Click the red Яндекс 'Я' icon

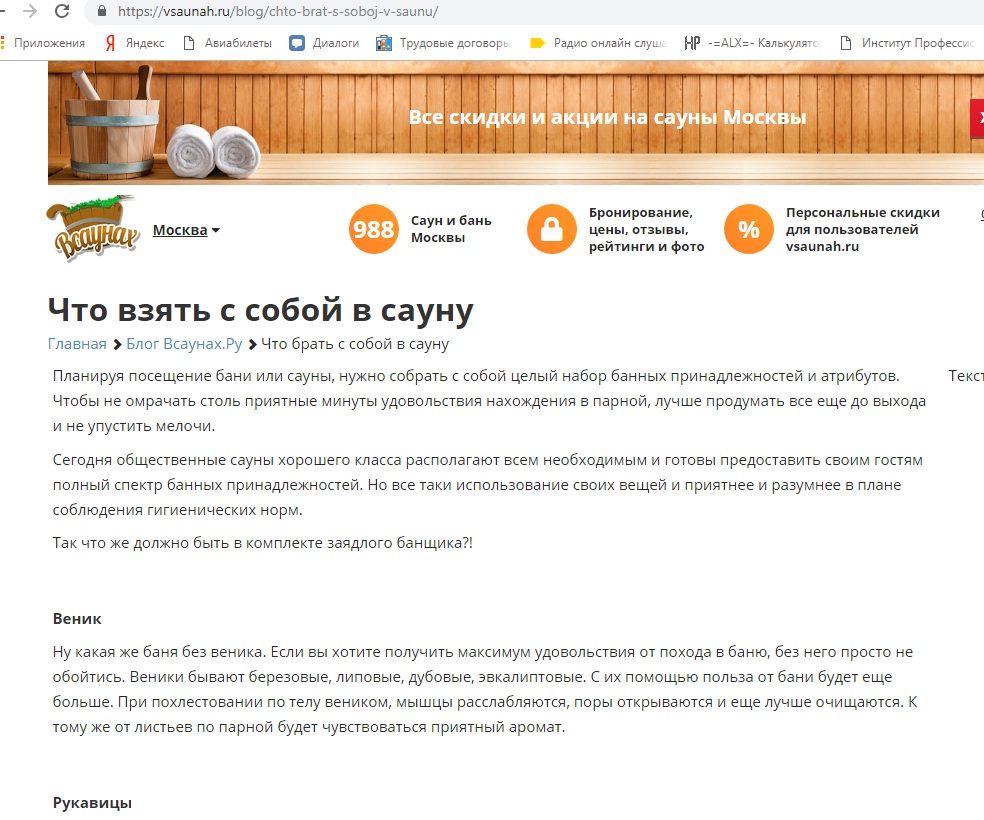pyautogui.click(x=110, y=43)
